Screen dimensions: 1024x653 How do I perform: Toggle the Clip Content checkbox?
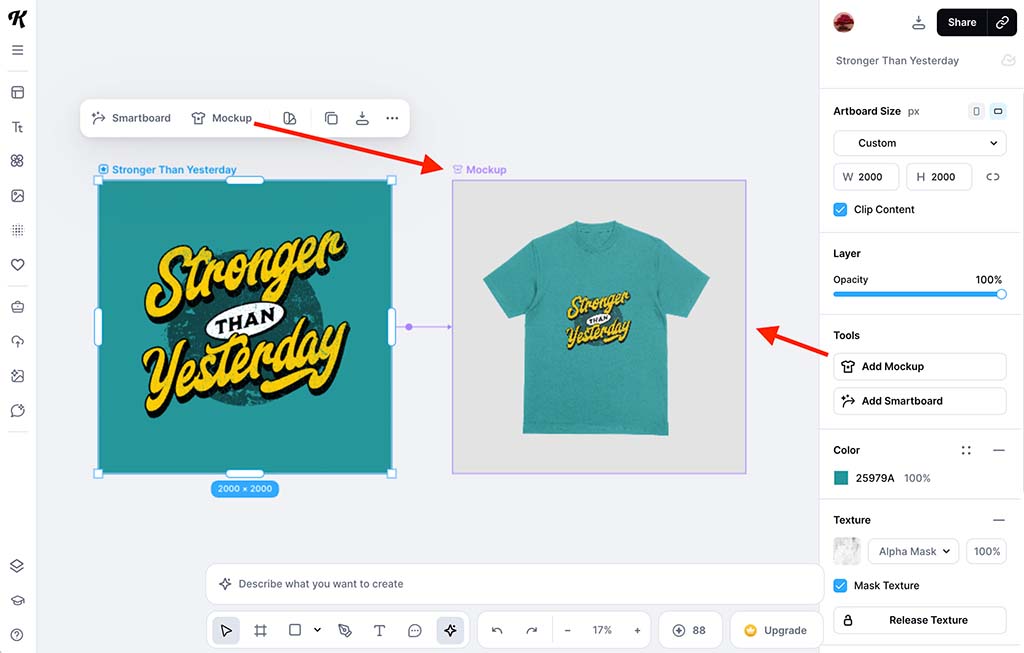pyautogui.click(x=840, y=209)
